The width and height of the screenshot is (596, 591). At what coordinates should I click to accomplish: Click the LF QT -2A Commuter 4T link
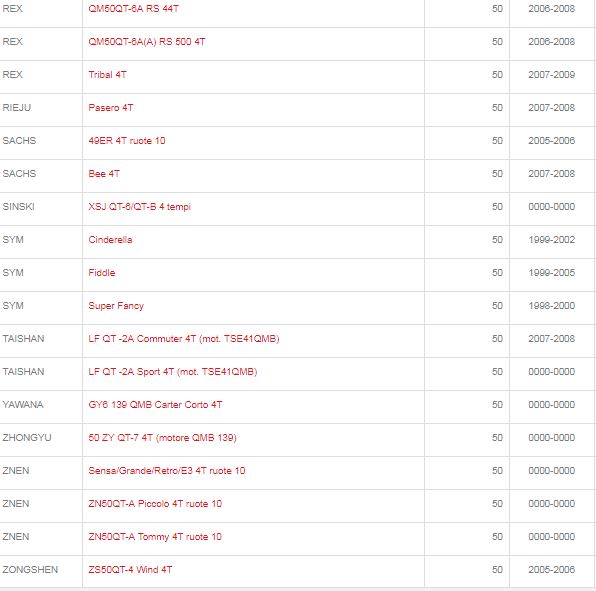coord(184,339)
